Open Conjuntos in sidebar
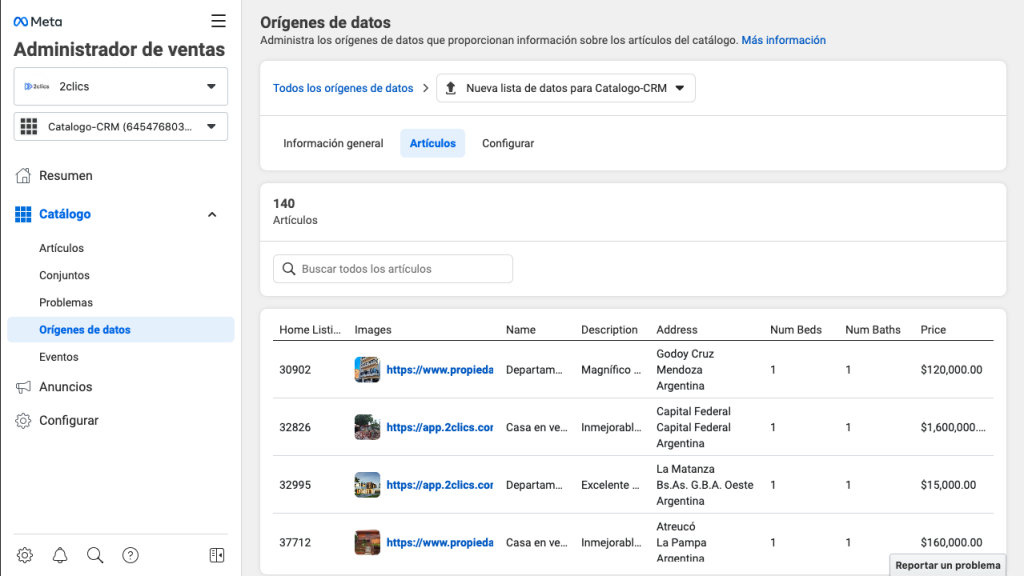 click(64, 276)
